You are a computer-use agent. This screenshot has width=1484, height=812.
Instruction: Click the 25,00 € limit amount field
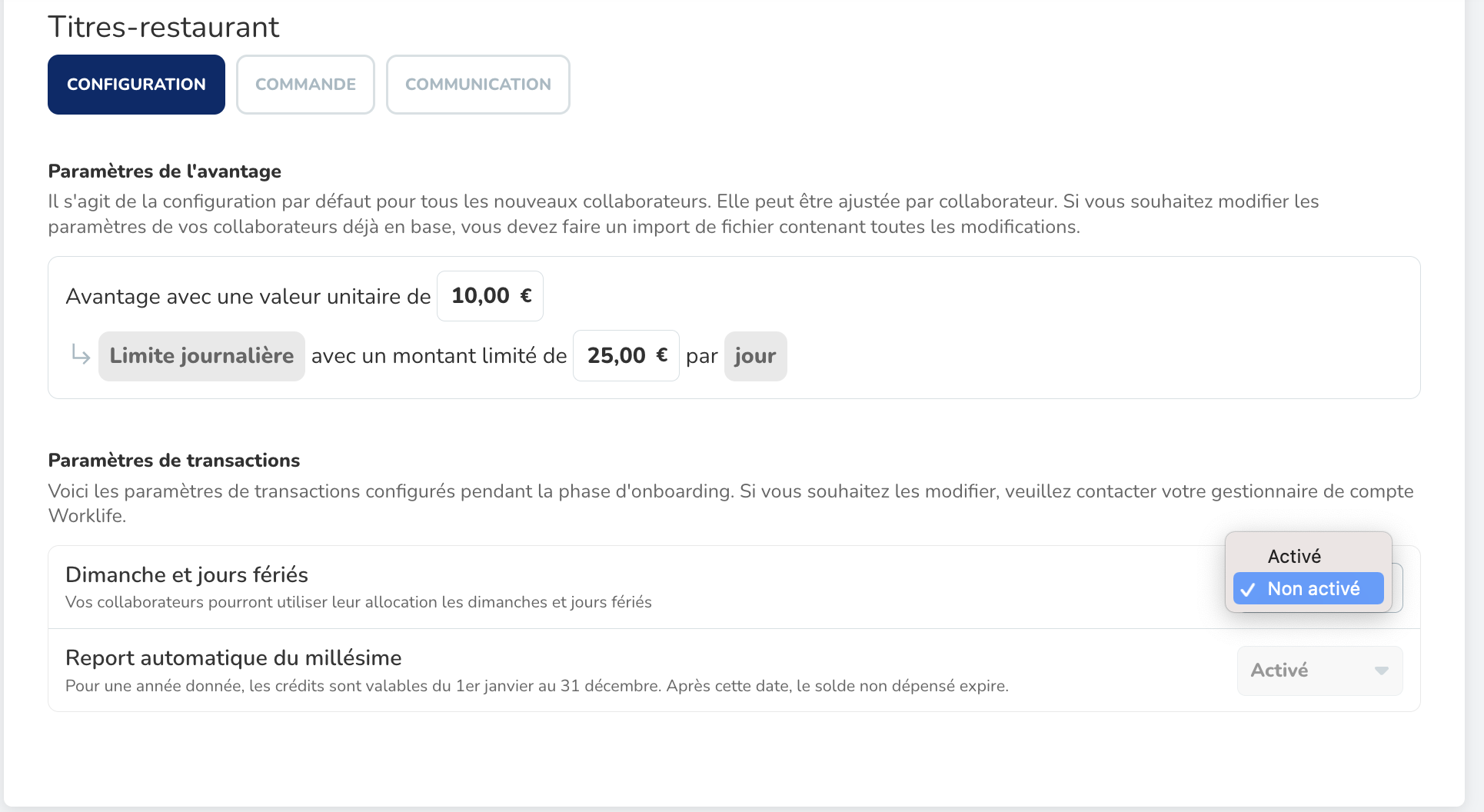pyautogui.click(x=625, y=356)
